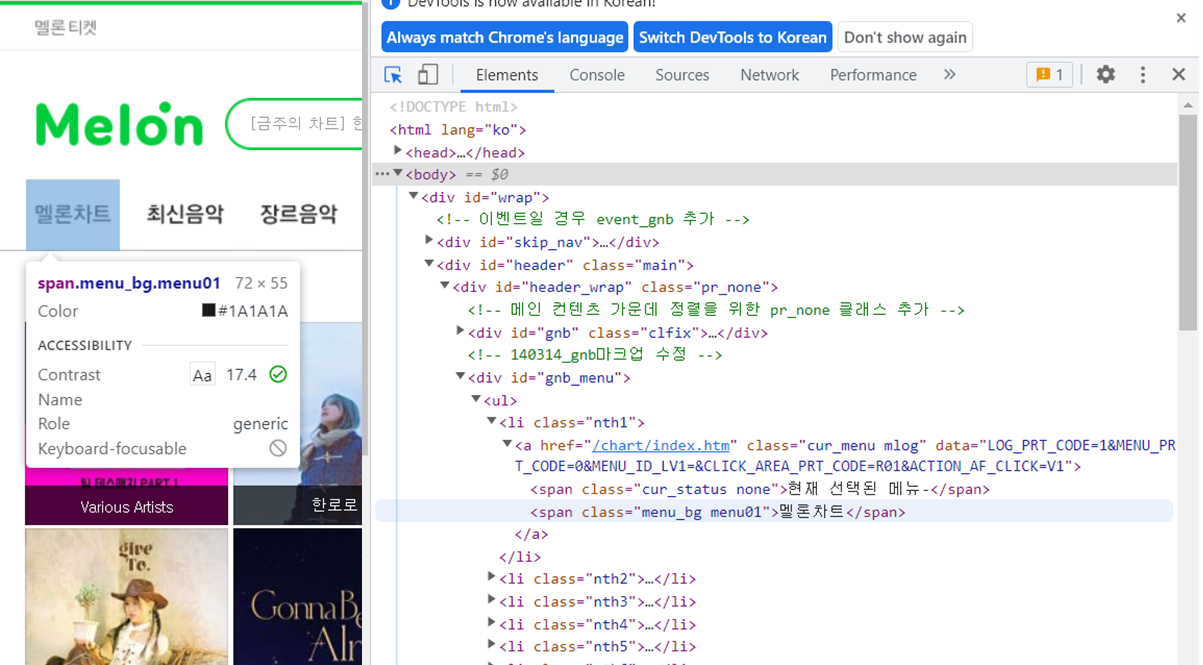The height and width of the screenshot is (665, 1203).
Task: Open the 멜론차트 menu item
Action: tap(73, 214)
